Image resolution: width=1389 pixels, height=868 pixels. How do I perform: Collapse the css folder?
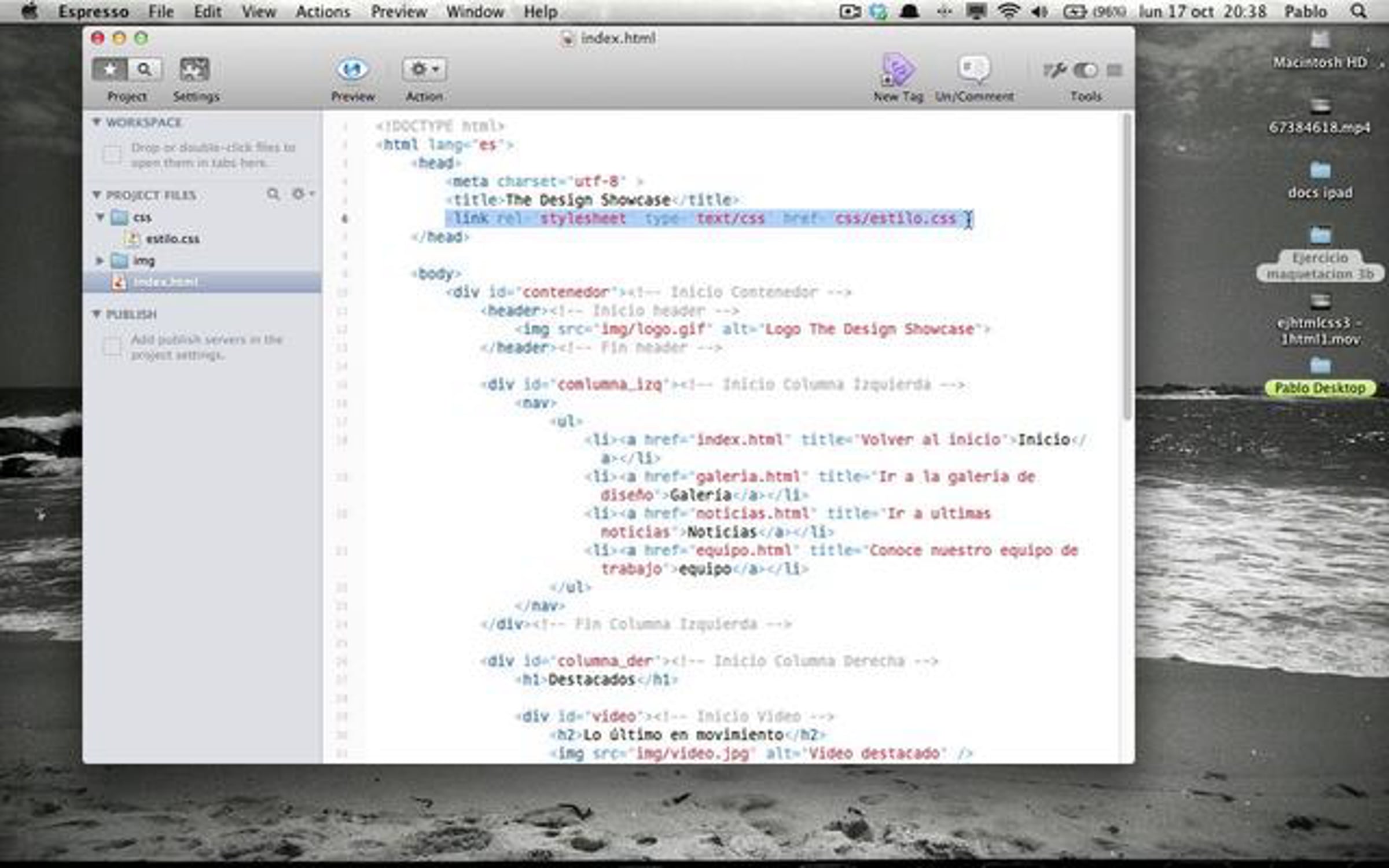[100, 218]
